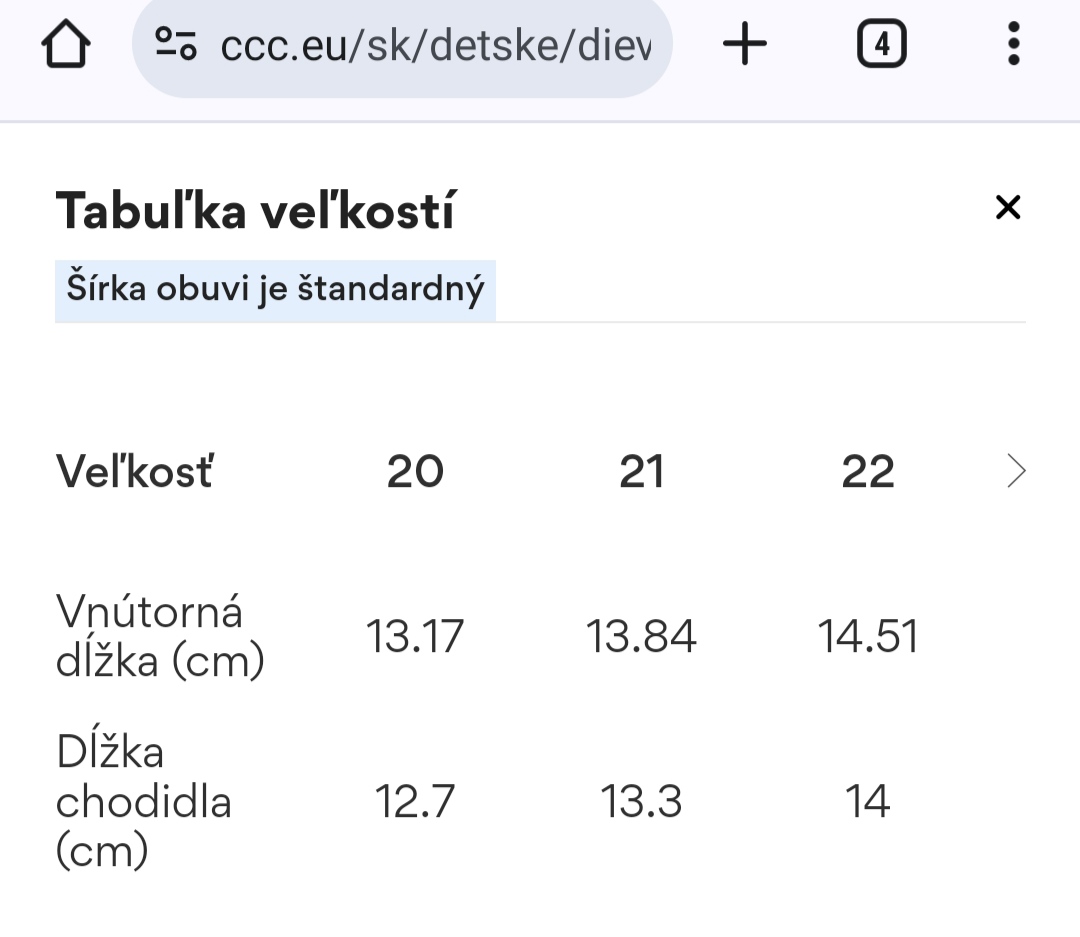Show next sizes with the right chevron

(1016, 471)
